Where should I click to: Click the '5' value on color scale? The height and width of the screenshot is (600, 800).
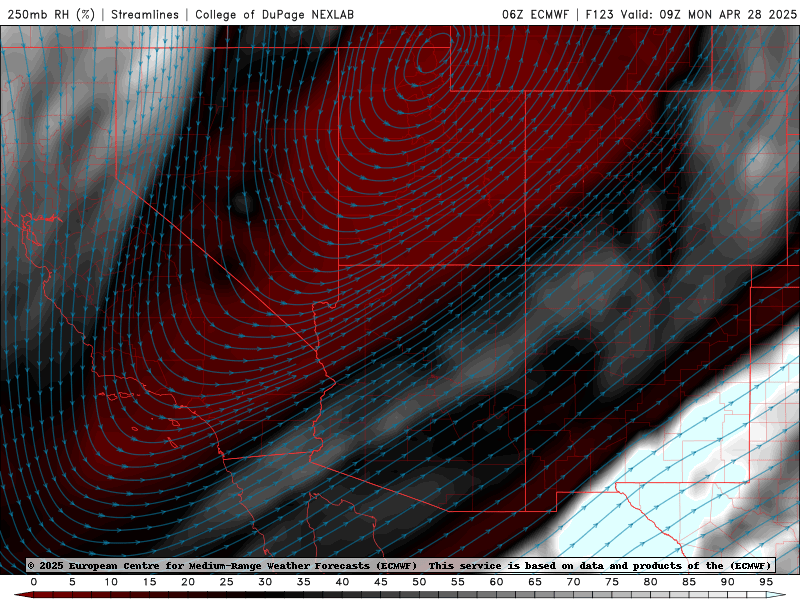pos(72,582)
